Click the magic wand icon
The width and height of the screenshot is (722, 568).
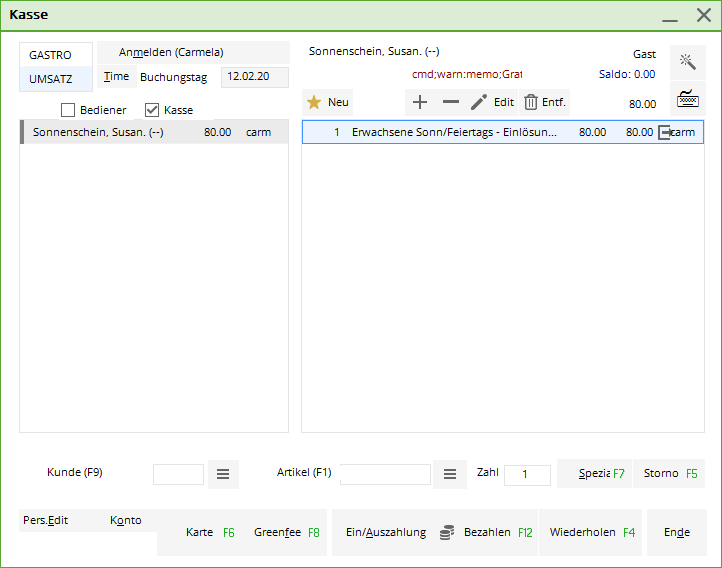[x=687, y=62]
